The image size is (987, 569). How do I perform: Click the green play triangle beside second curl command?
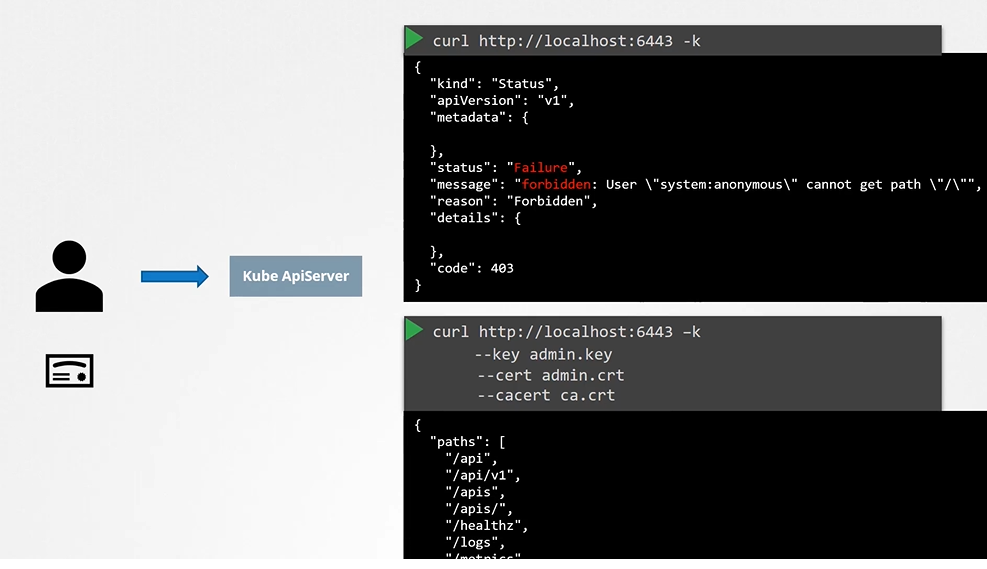click(414, 329)
